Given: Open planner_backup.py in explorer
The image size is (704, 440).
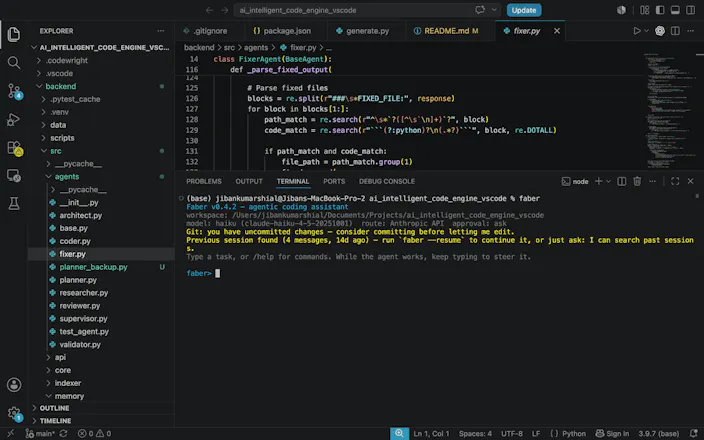Looking at the screenshot, I should (93, 267).
